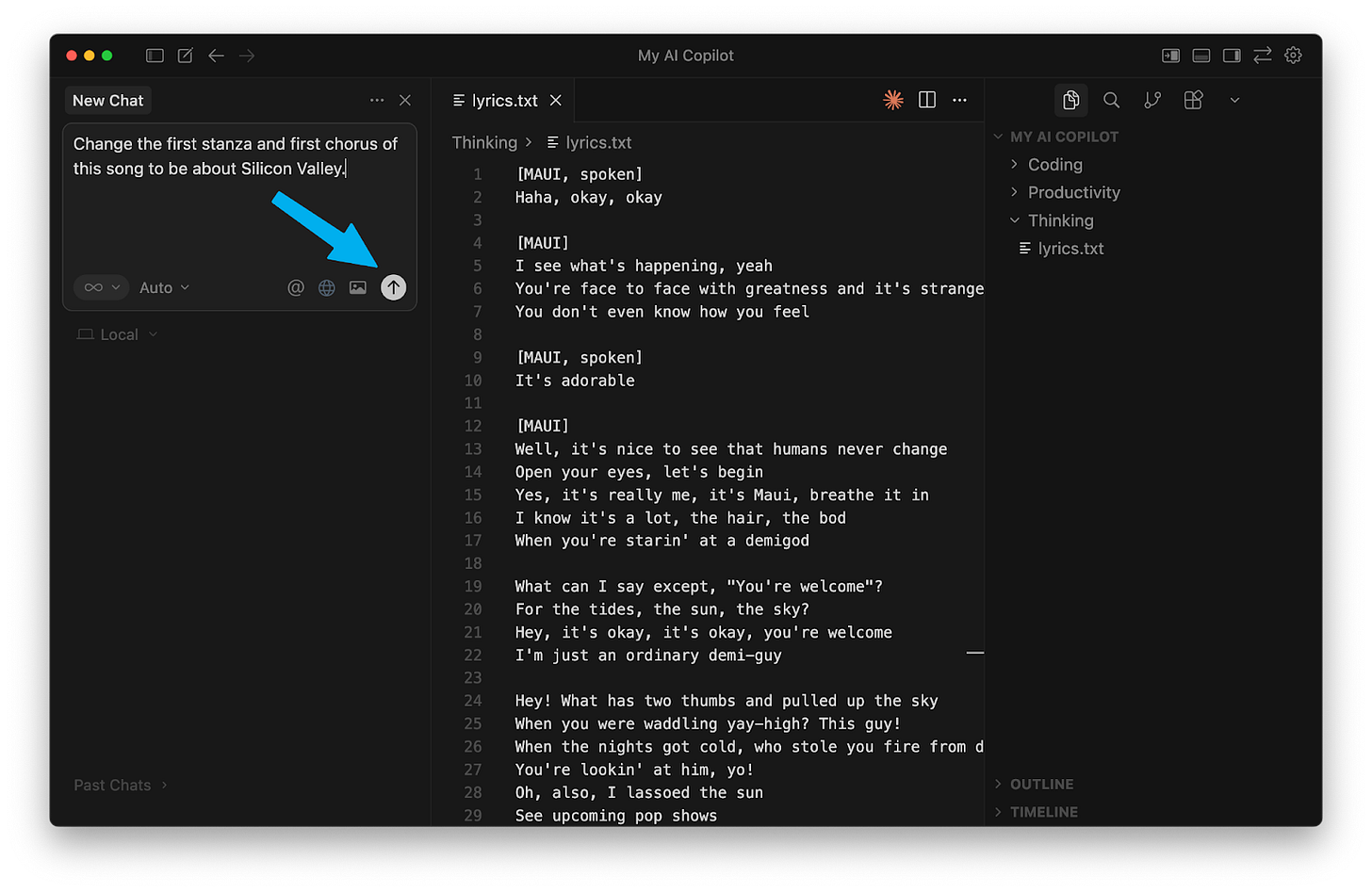This screenshot has width=1372, height=892.
Task: Click line number 19 in the gutter
Action: coord(473,586)
